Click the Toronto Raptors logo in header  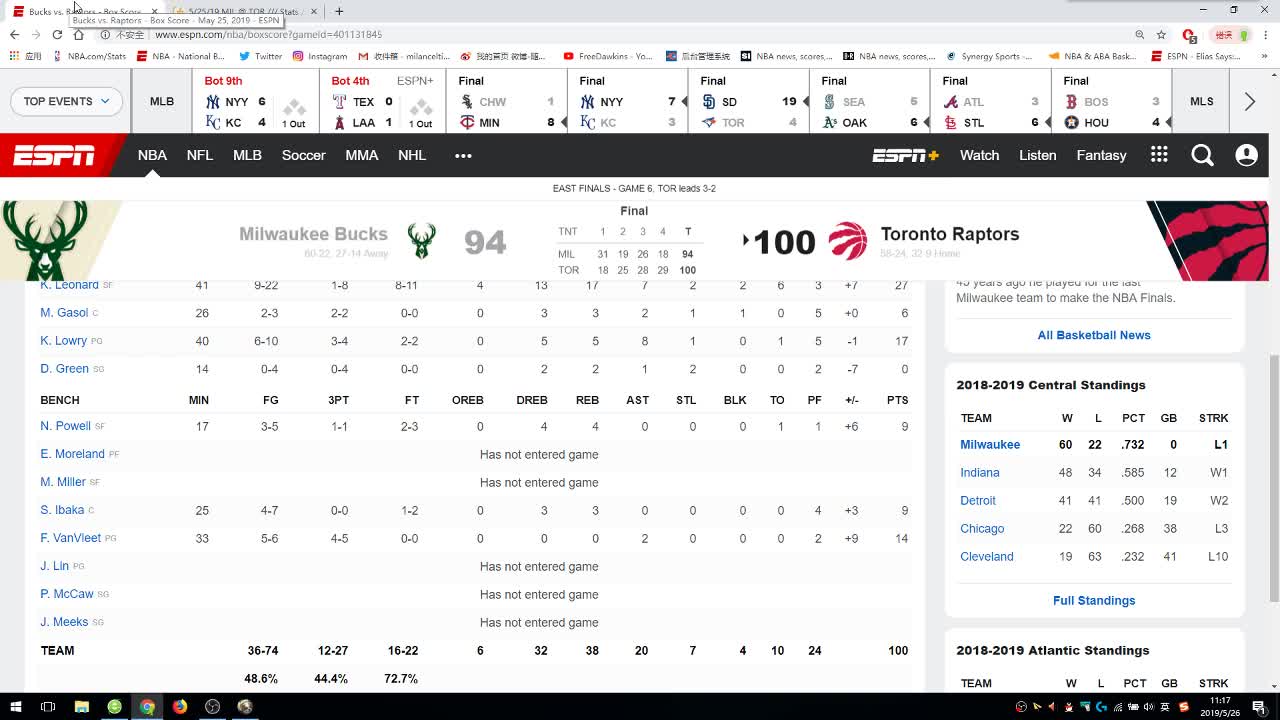tap(848, 241)
